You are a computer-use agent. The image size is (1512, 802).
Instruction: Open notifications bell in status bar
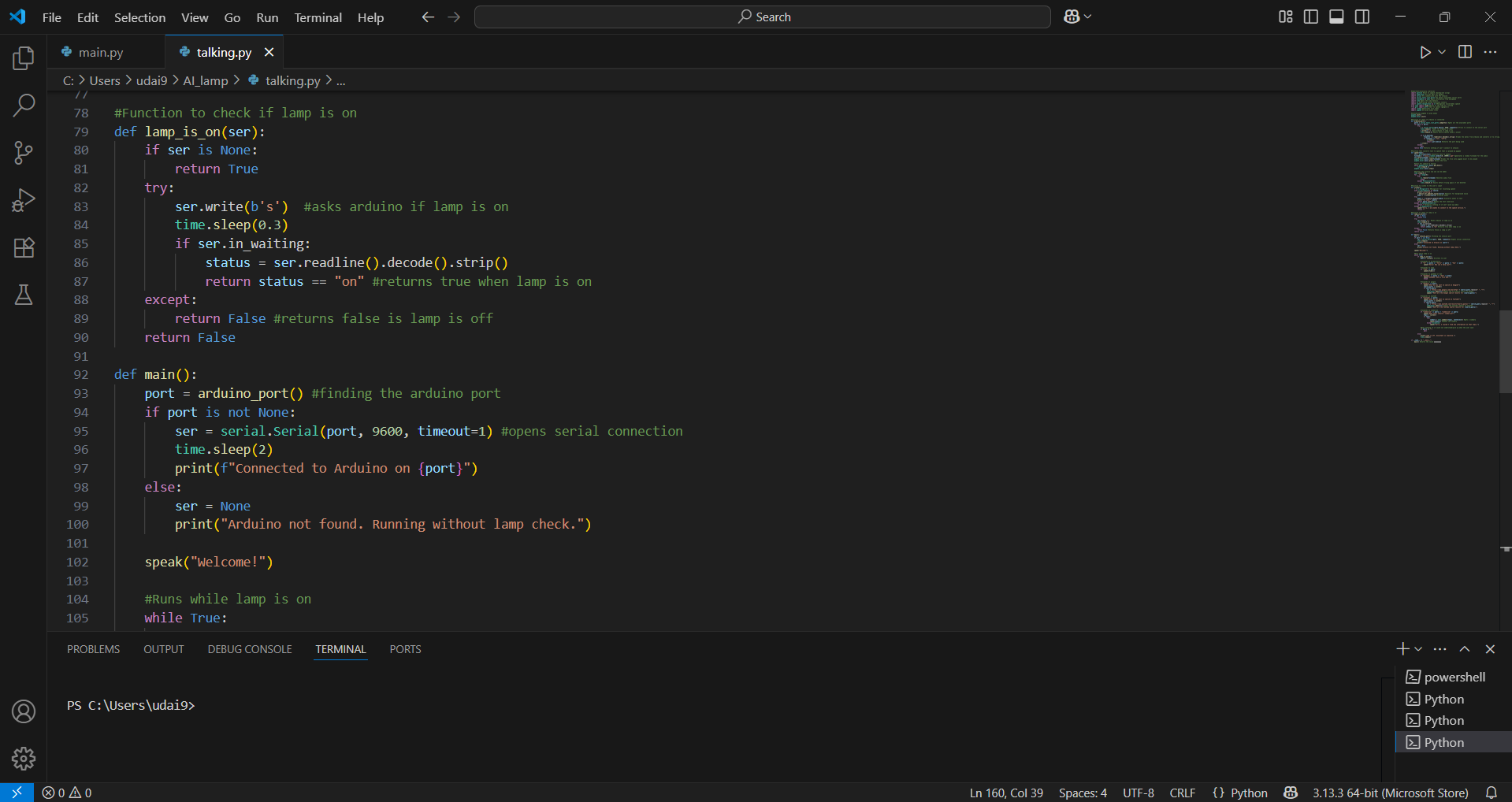click(1492, 793)
